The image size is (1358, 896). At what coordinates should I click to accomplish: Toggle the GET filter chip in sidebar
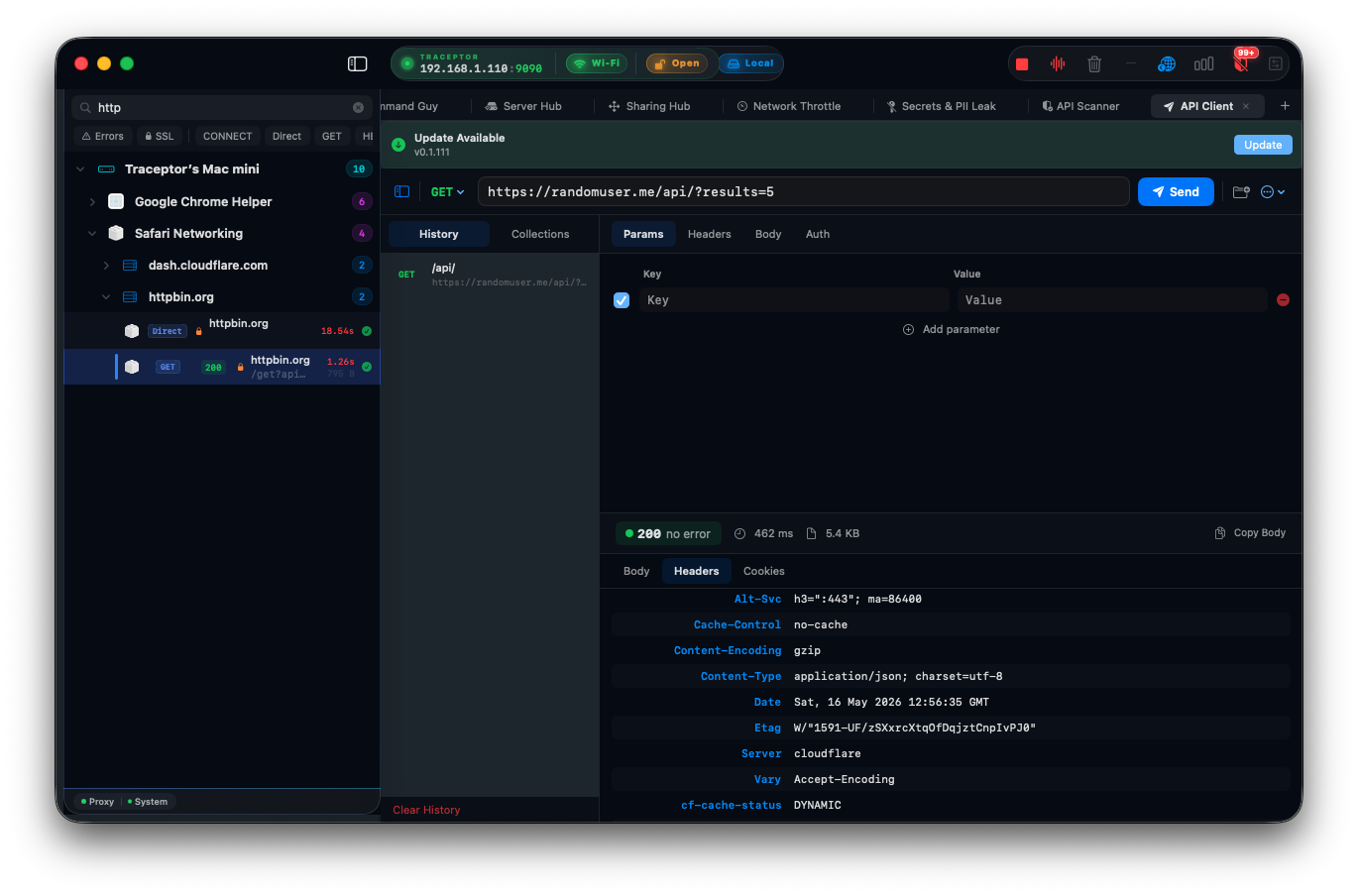point(332,136)
